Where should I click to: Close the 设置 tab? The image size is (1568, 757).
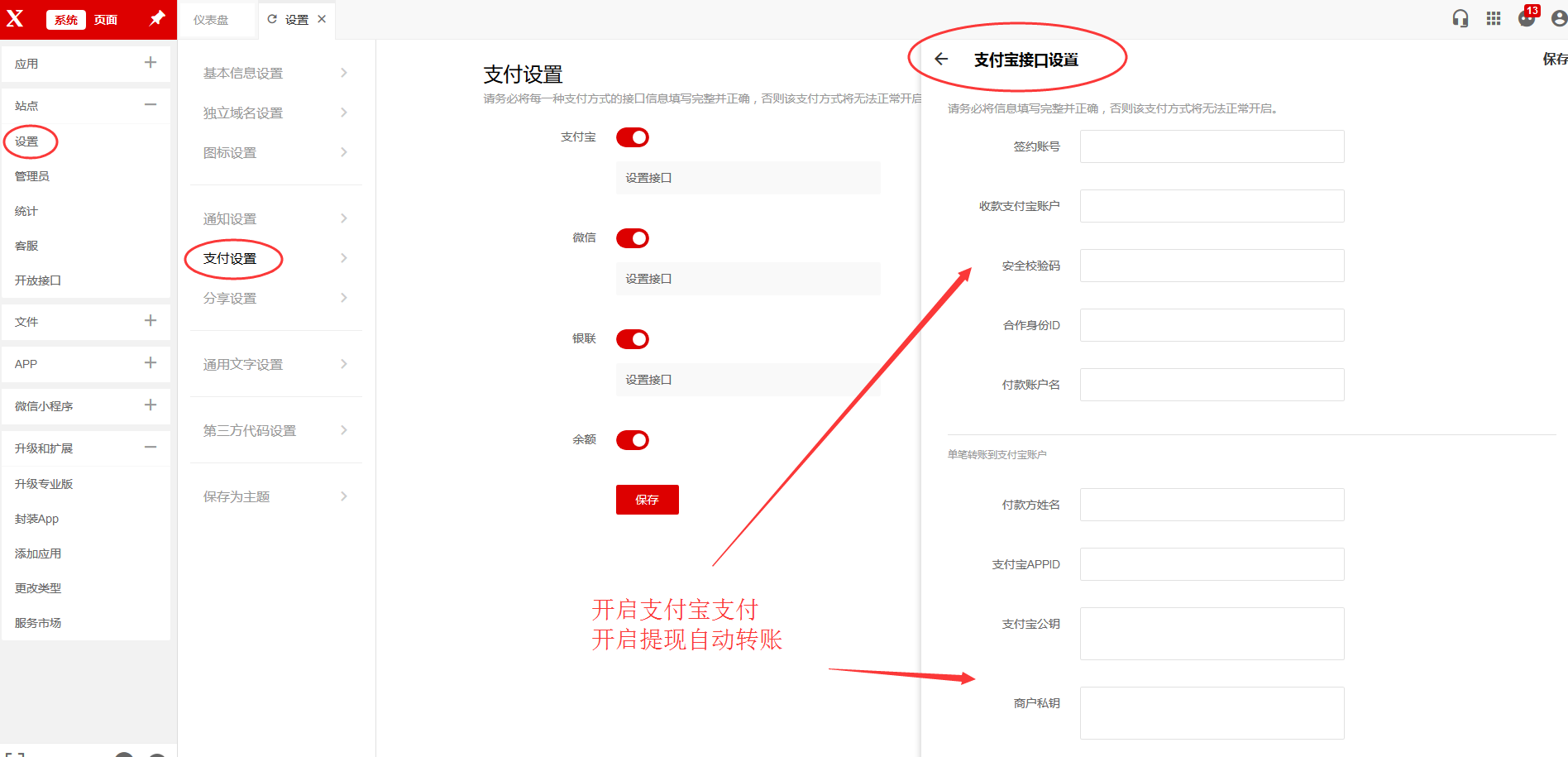(x=322, y=19)
